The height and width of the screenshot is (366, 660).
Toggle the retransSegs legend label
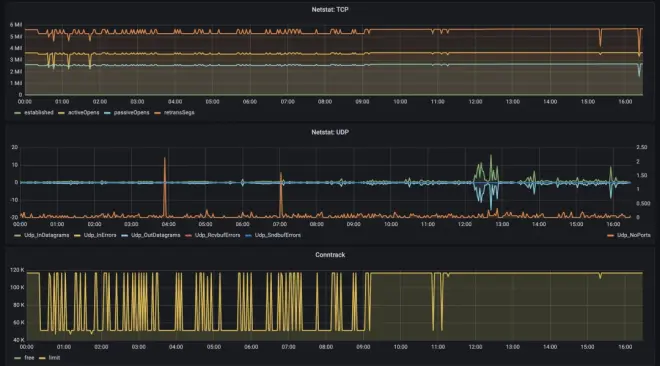179,113
